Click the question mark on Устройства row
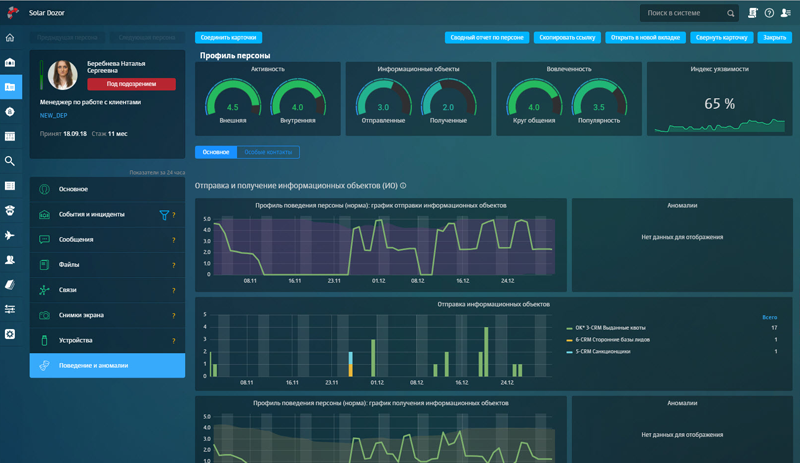The width and height of the screenshot is (800, 463). [173, 340]
